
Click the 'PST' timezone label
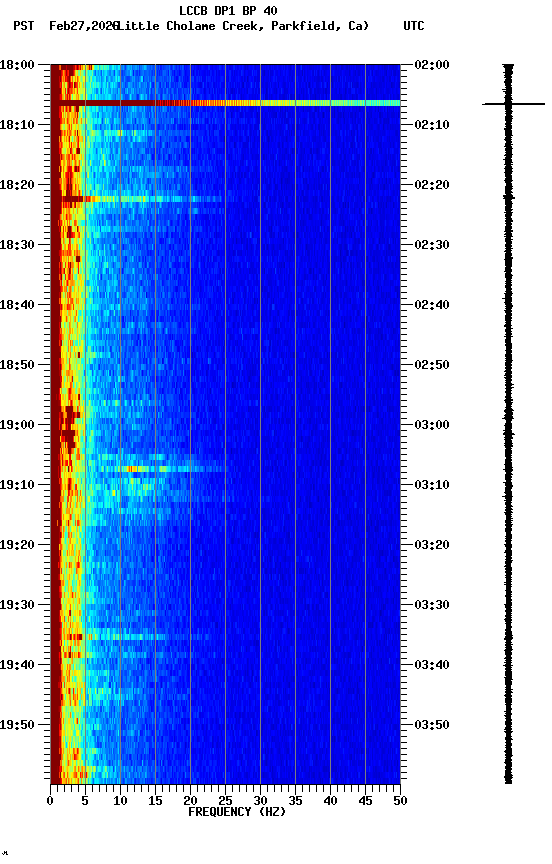coord(24,26)
